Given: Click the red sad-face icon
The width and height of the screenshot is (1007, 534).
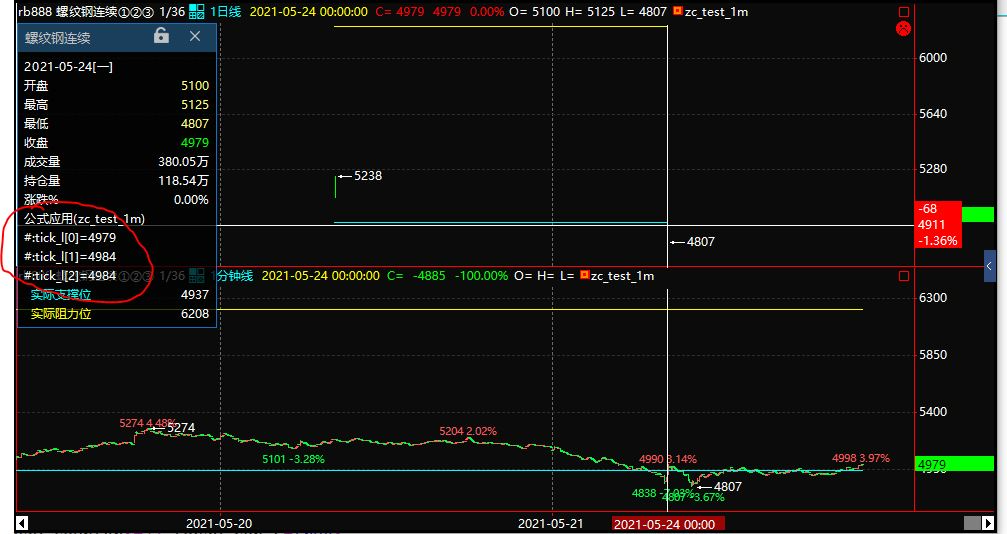Looking at the screenshot, I should (x=903, y=29).
